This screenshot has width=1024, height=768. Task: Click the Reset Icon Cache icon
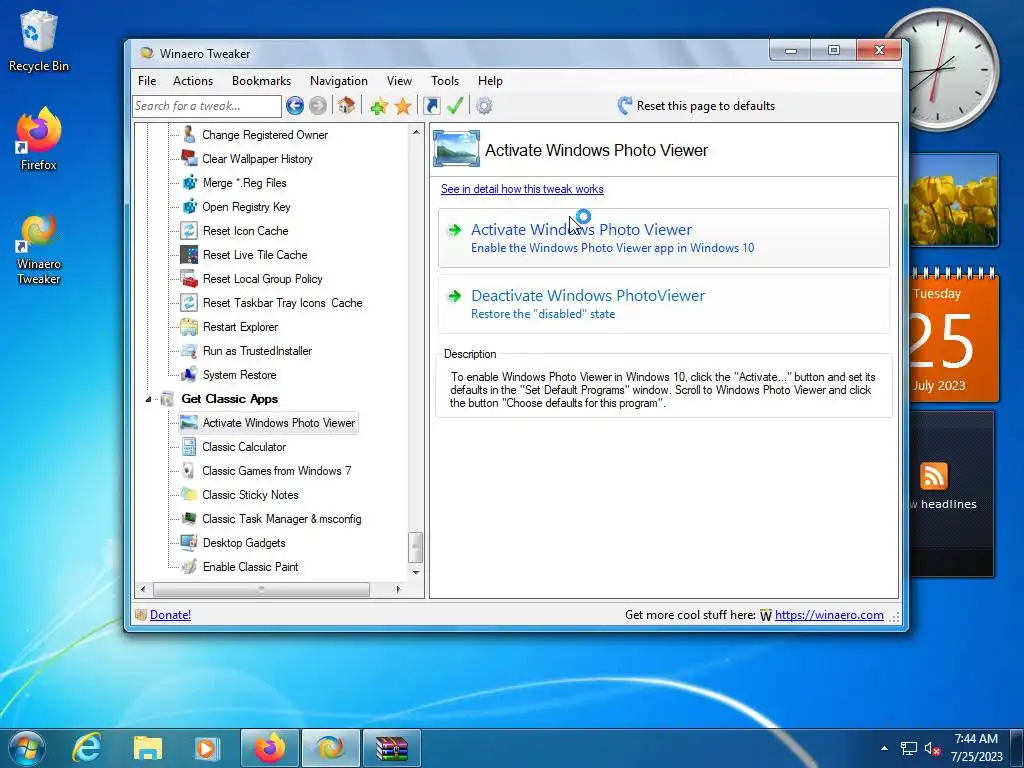(x=189, y=231)
